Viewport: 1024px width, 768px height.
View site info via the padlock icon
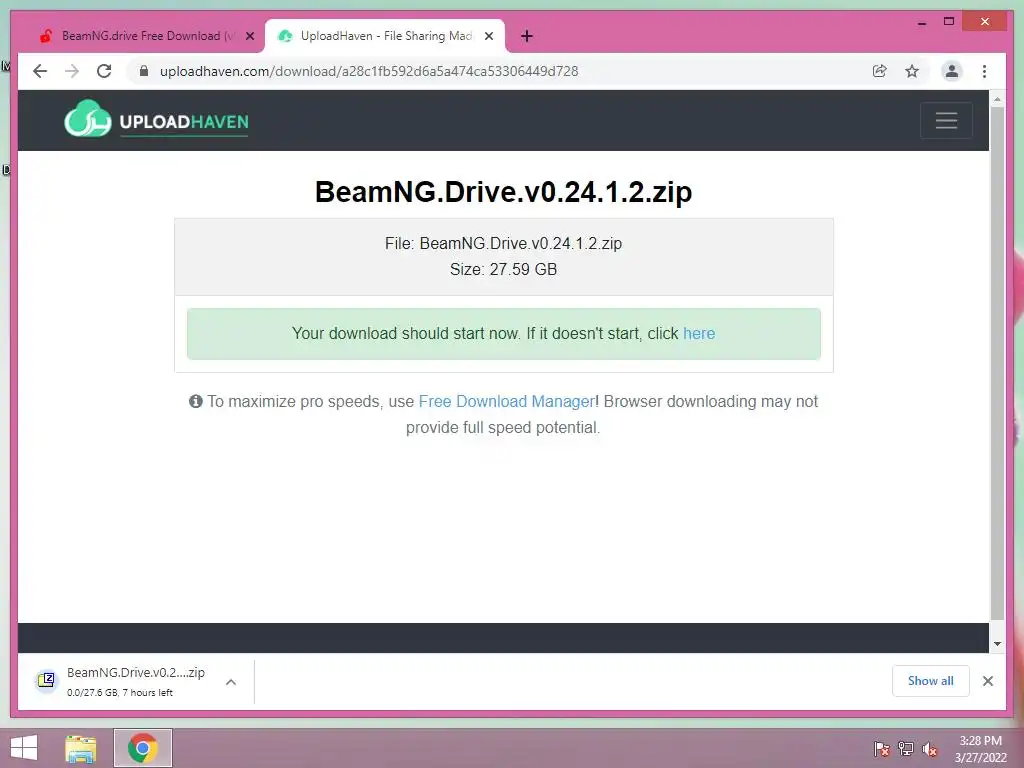[144, 71]
